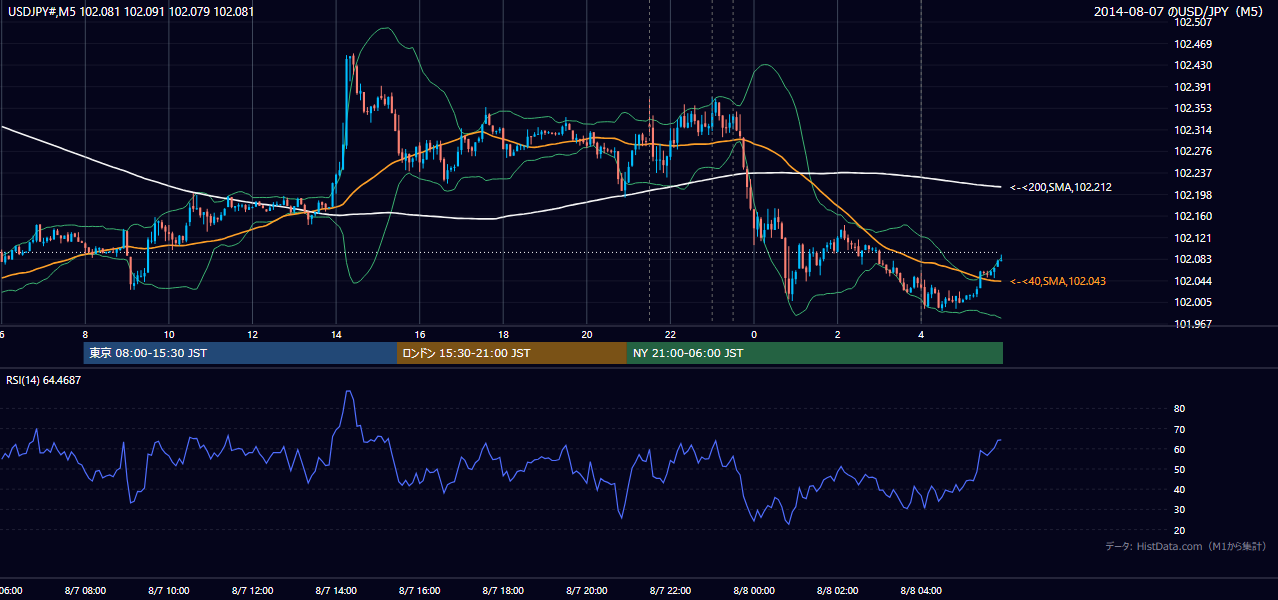This screenshot has height=600, width=1278.
Task: Select RSI scale value 50
Action: [x=1180, y=469]
